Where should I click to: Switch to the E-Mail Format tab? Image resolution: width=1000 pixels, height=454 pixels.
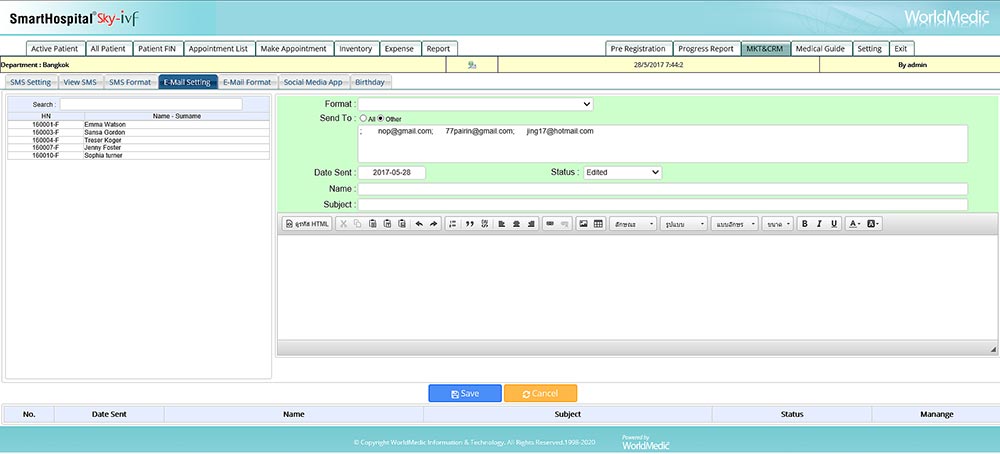point(246,82)
